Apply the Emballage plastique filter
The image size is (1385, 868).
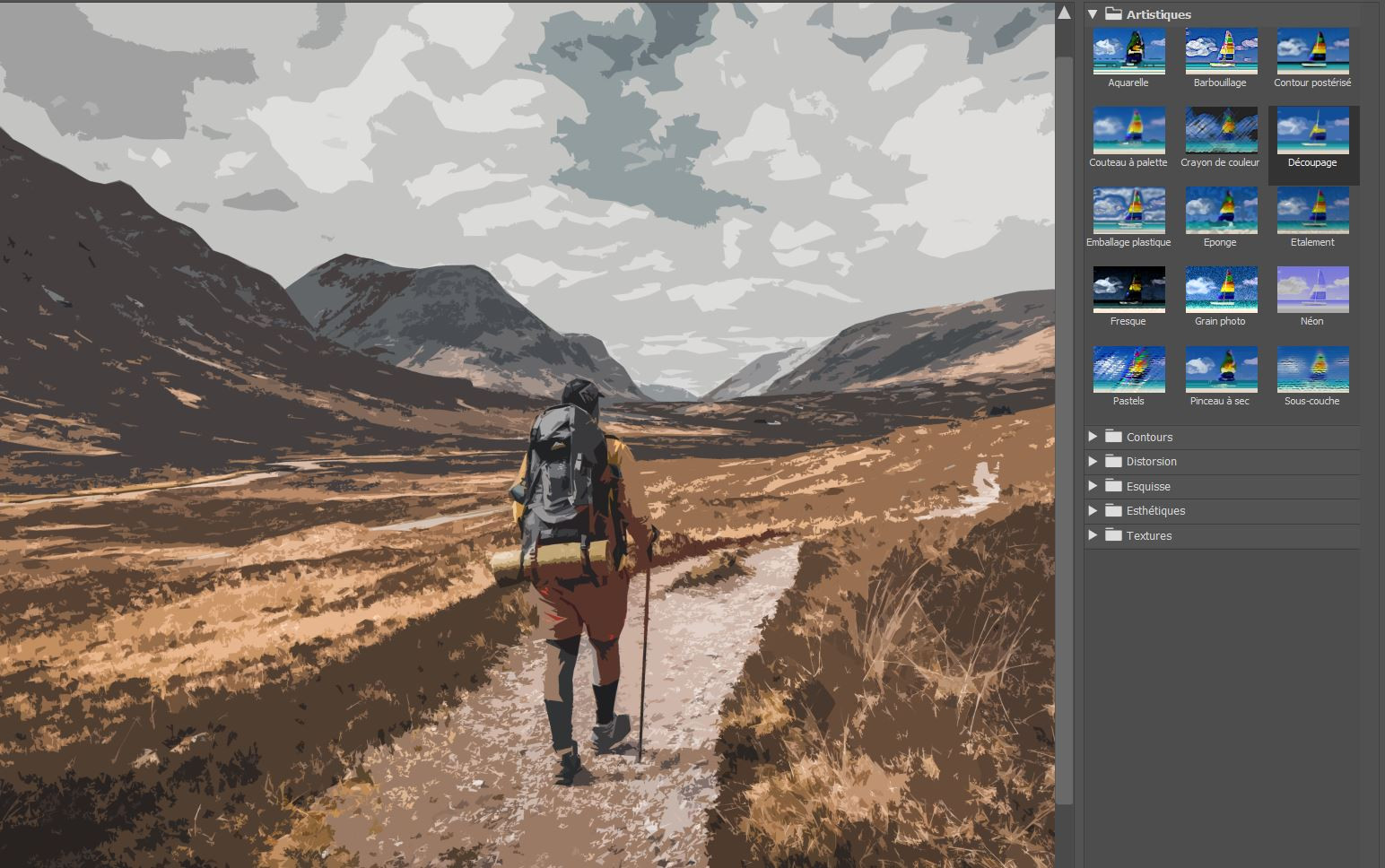point(1128,211)
